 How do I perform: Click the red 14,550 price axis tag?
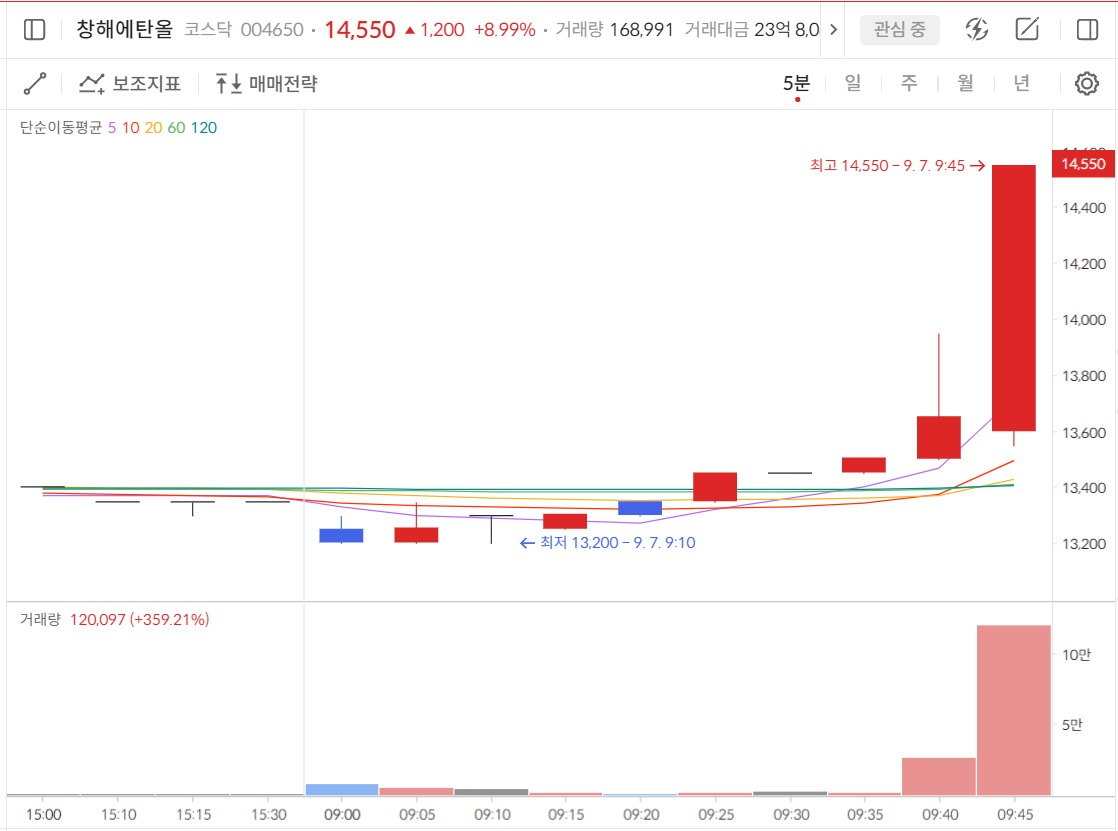pos(1083,164)
